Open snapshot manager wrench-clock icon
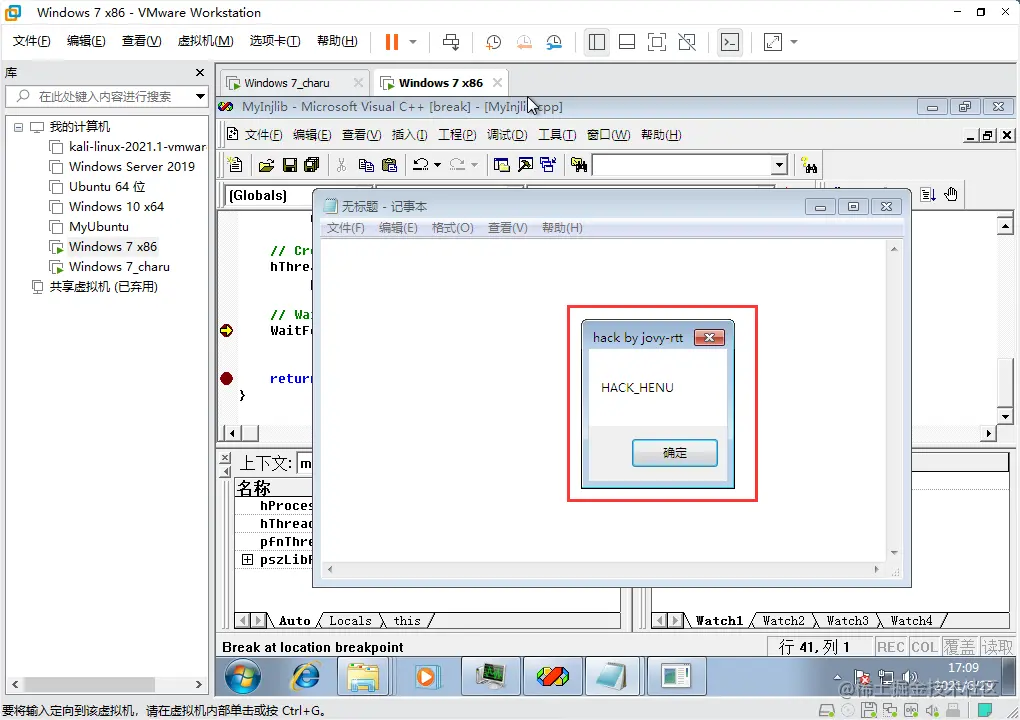Screen dimensions: 1020x720 click(554, 42)
